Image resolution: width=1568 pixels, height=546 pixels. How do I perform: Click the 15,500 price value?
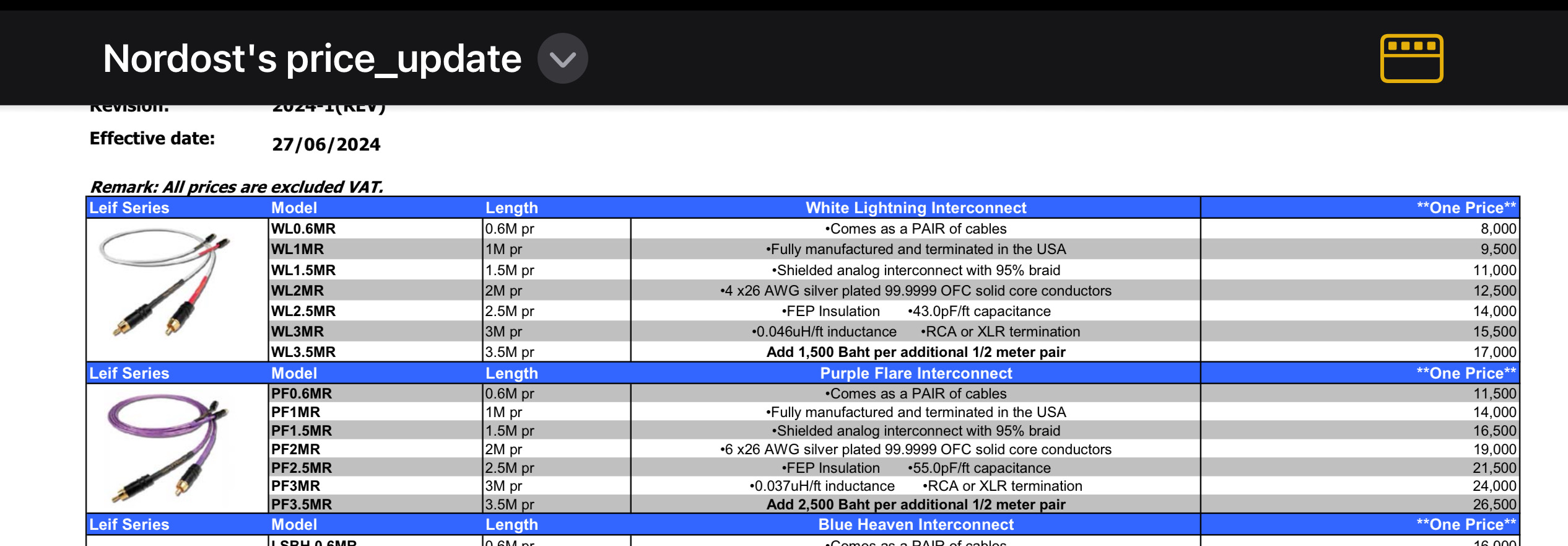(x=1494, y=332)
